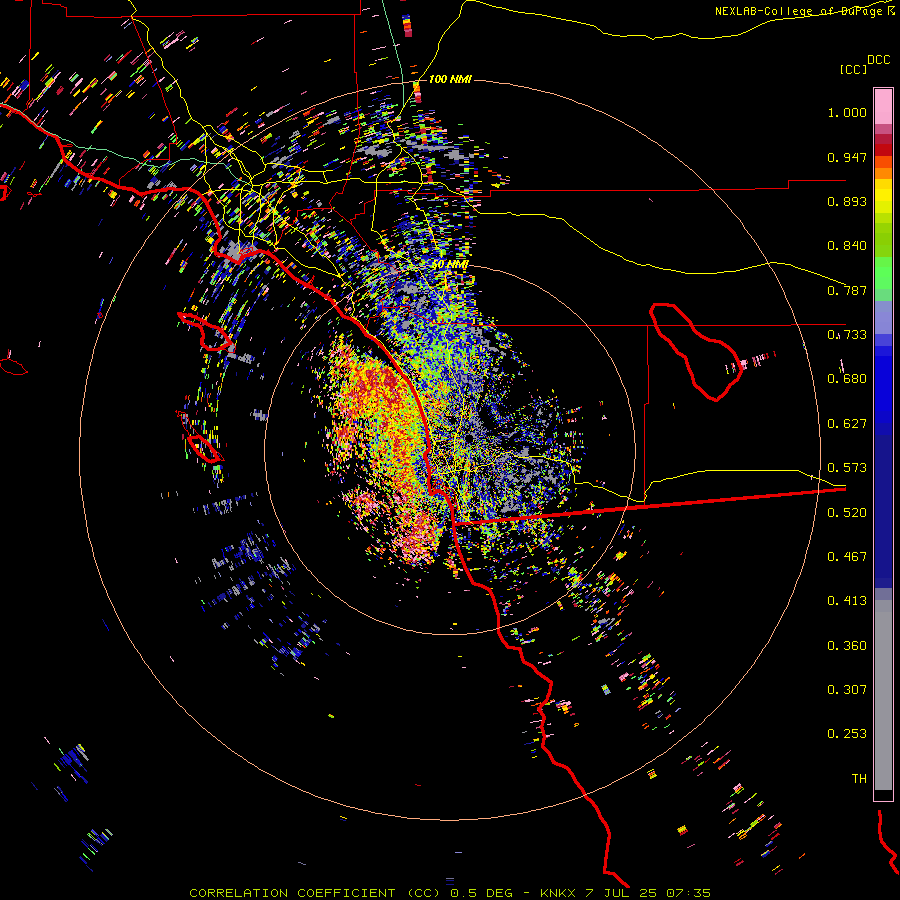Viewport: 900px width, 900px height.
Task: Click the 0.573 scale value
Action: [x=847, y=468]
